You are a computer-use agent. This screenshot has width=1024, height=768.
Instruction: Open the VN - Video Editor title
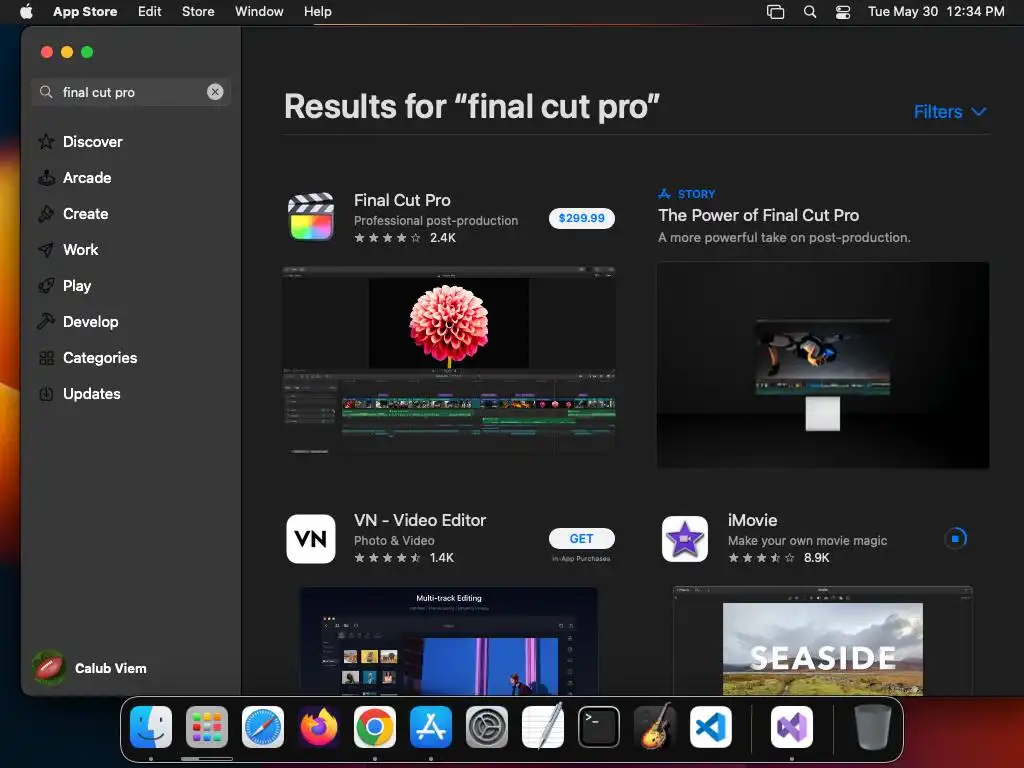(420, 520)
